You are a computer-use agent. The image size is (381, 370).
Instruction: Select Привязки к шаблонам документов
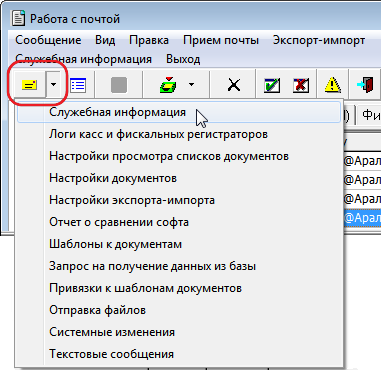pyautogui.click(x=179, y=288)
